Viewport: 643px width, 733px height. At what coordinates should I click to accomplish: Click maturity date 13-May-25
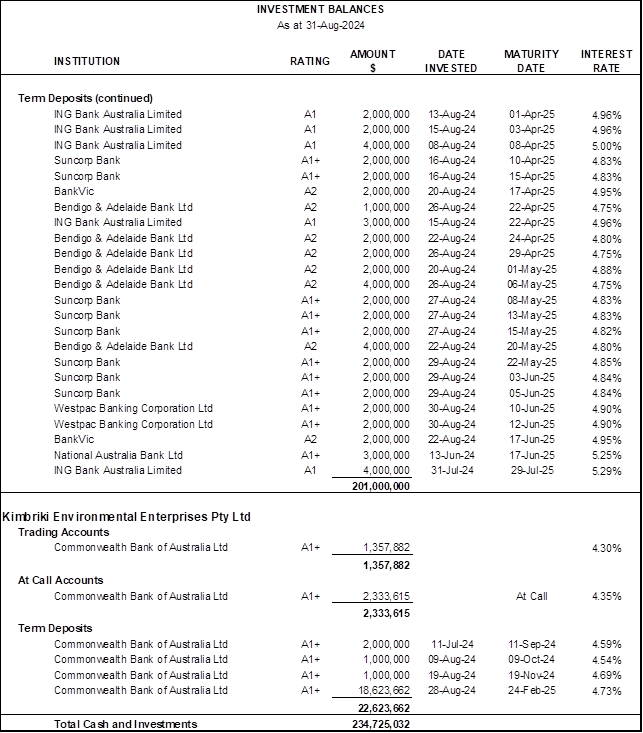pyautogui.click(x=532, y=316)
